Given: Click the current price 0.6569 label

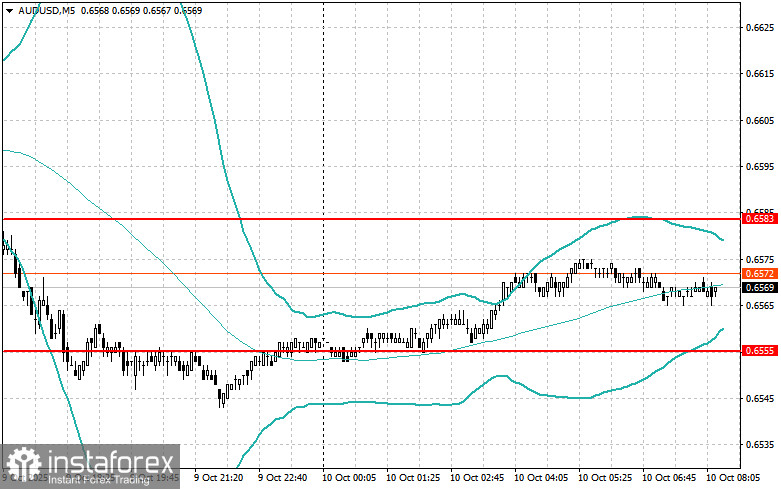Looking at the screenshot, I should [x=760, y=287].
